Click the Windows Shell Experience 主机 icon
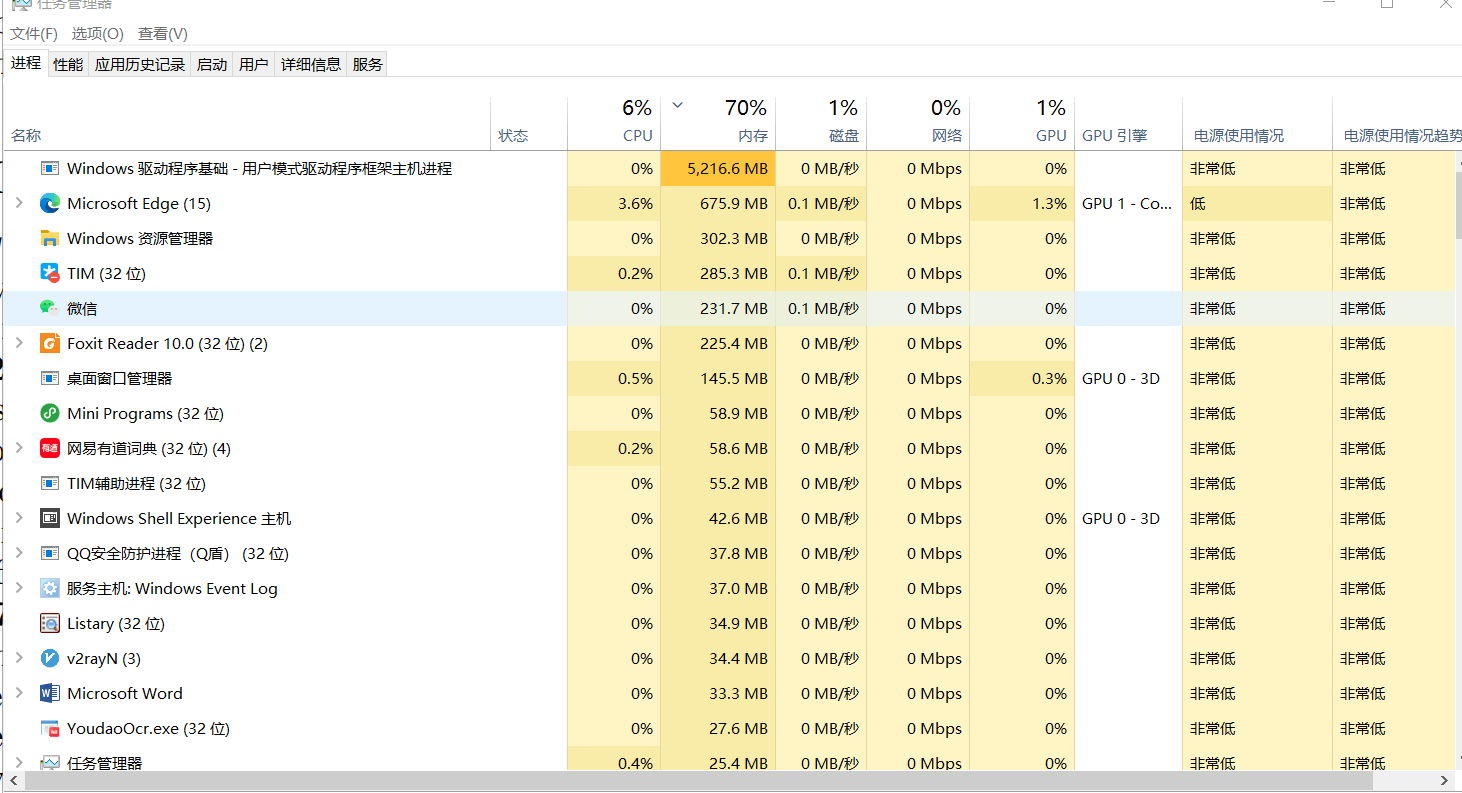Image resolution: width=1462 pixels, height=793 pixels. 50,518
